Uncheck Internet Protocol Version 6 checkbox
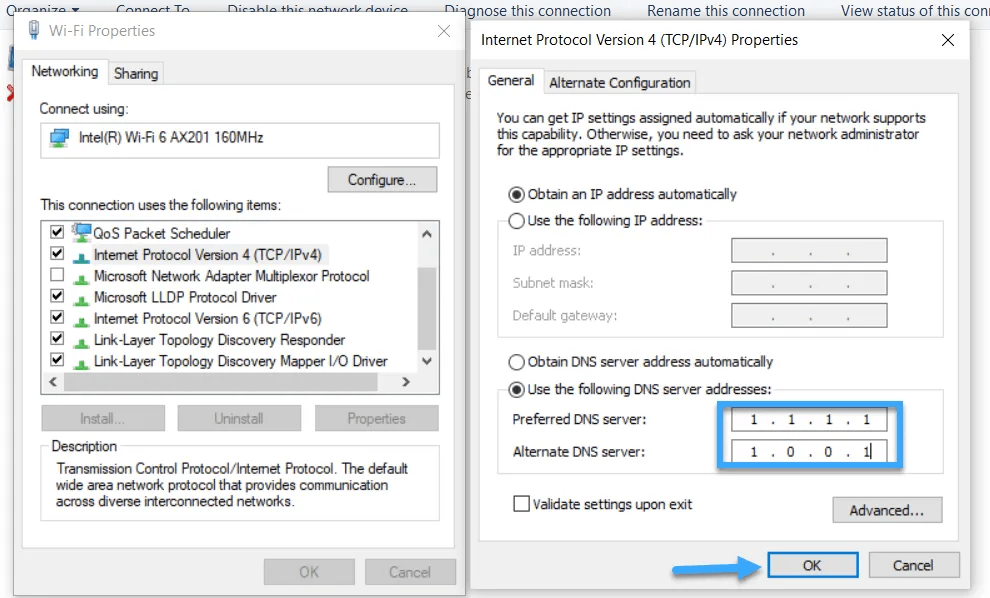The height and width of the screenshot is (598, 990). tap(57, 317)
